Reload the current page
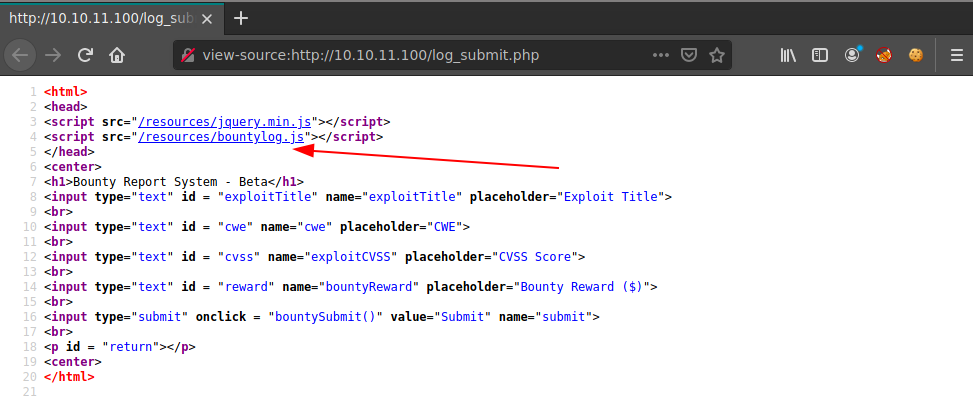The width and height of the screenshot is (973, 416). 85,55
